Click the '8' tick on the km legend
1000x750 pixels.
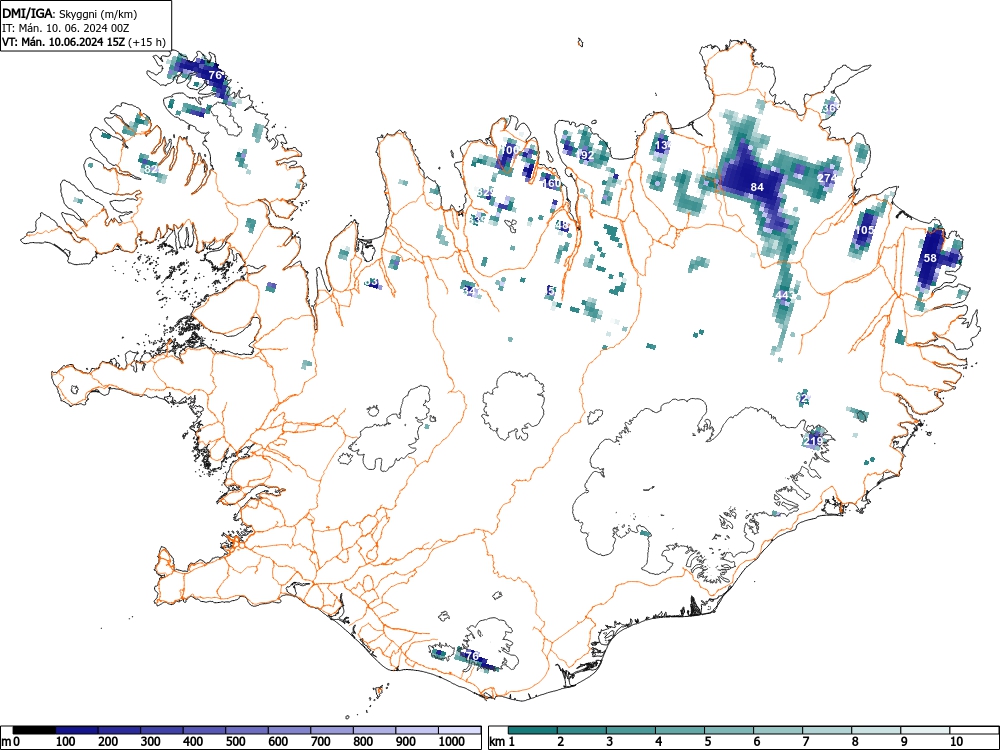[855, 741]
